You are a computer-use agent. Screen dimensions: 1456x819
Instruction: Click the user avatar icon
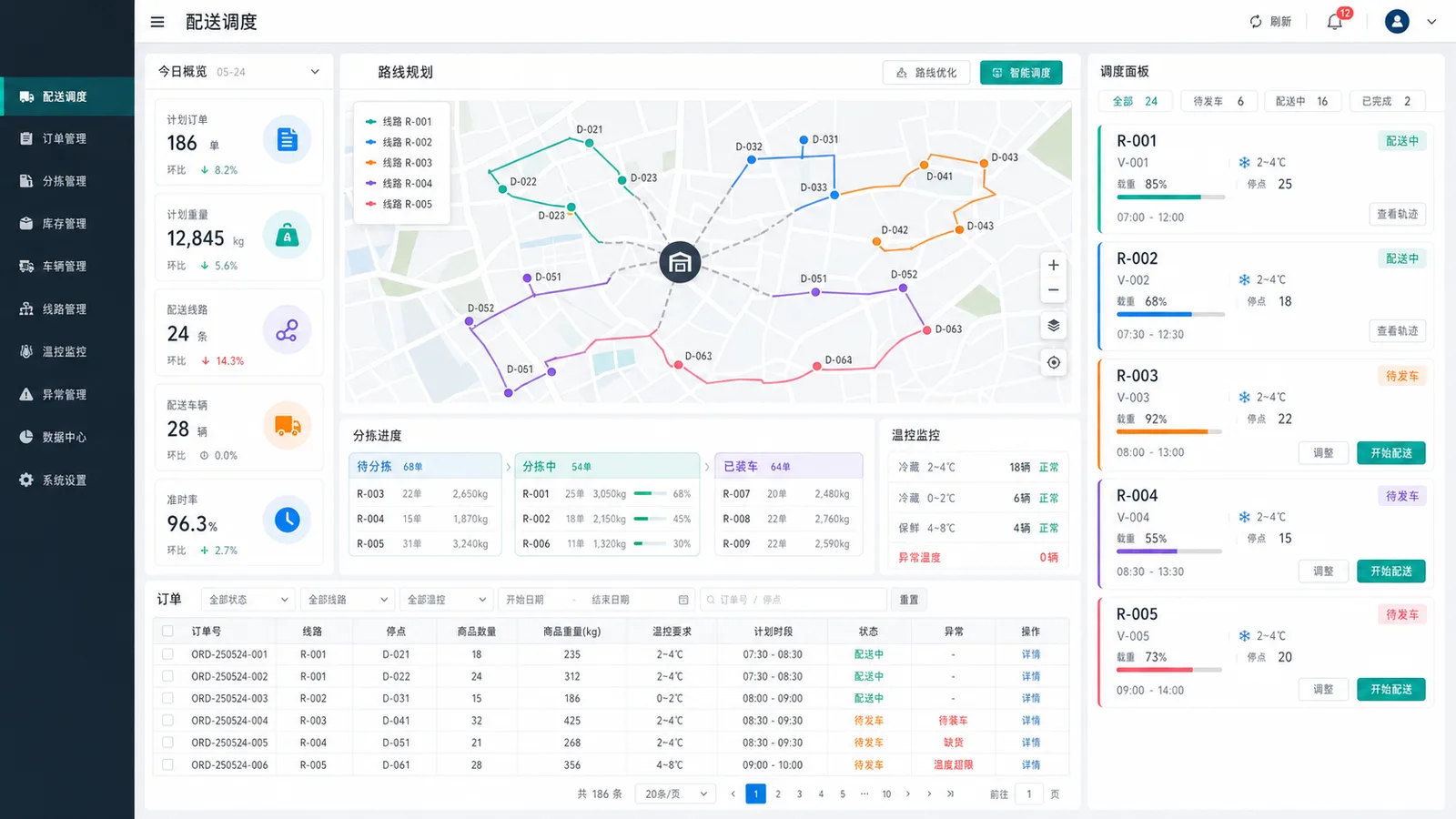point(1397,22)
